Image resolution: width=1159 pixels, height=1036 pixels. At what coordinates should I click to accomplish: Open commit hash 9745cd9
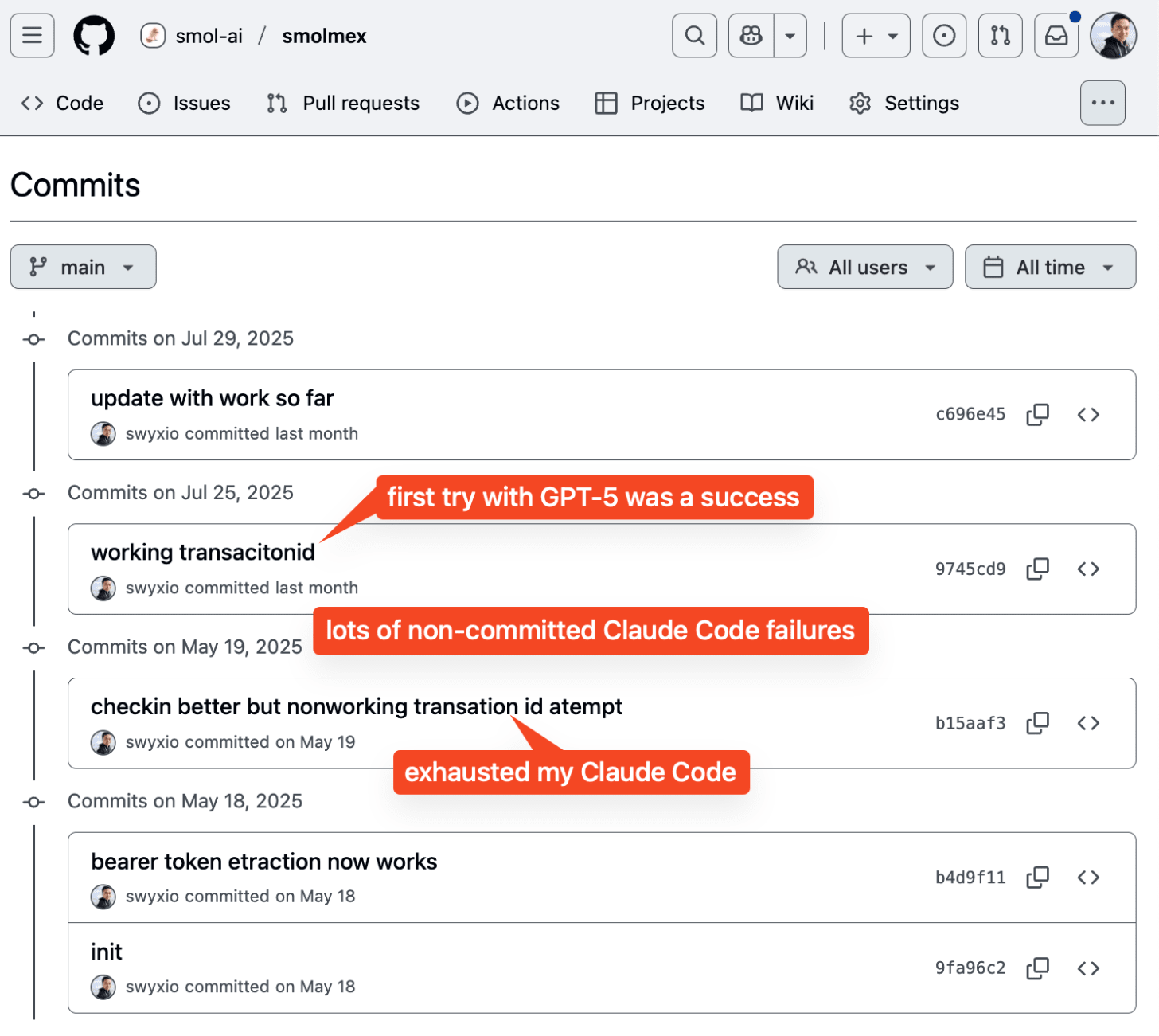pos(970,569)
